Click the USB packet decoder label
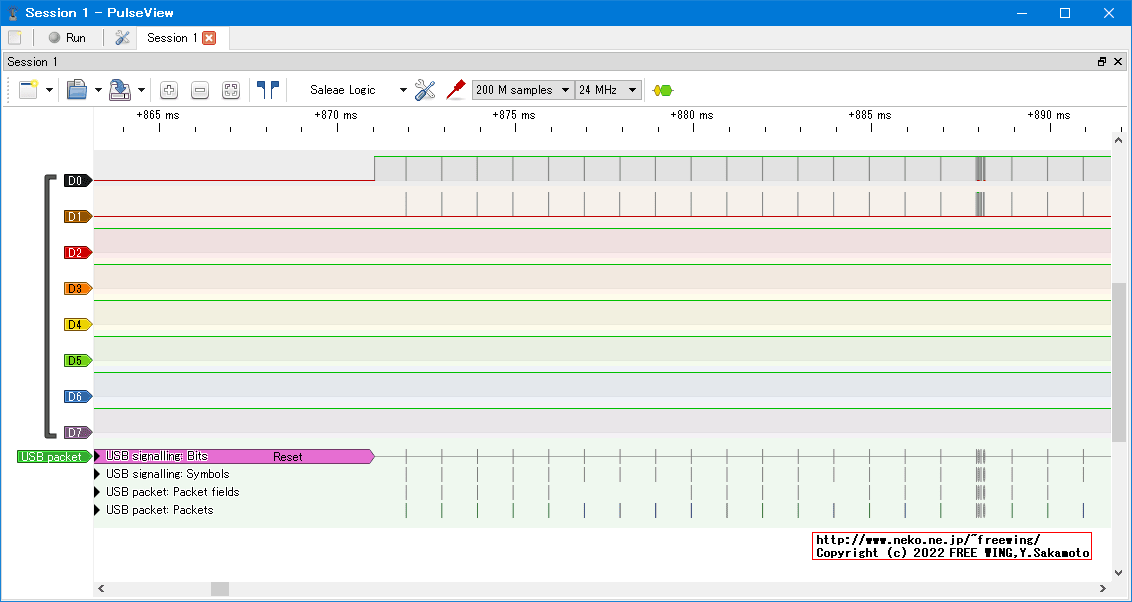Image resolution: width=1132 pixels, height=602 pixels. tap(52, 457)
